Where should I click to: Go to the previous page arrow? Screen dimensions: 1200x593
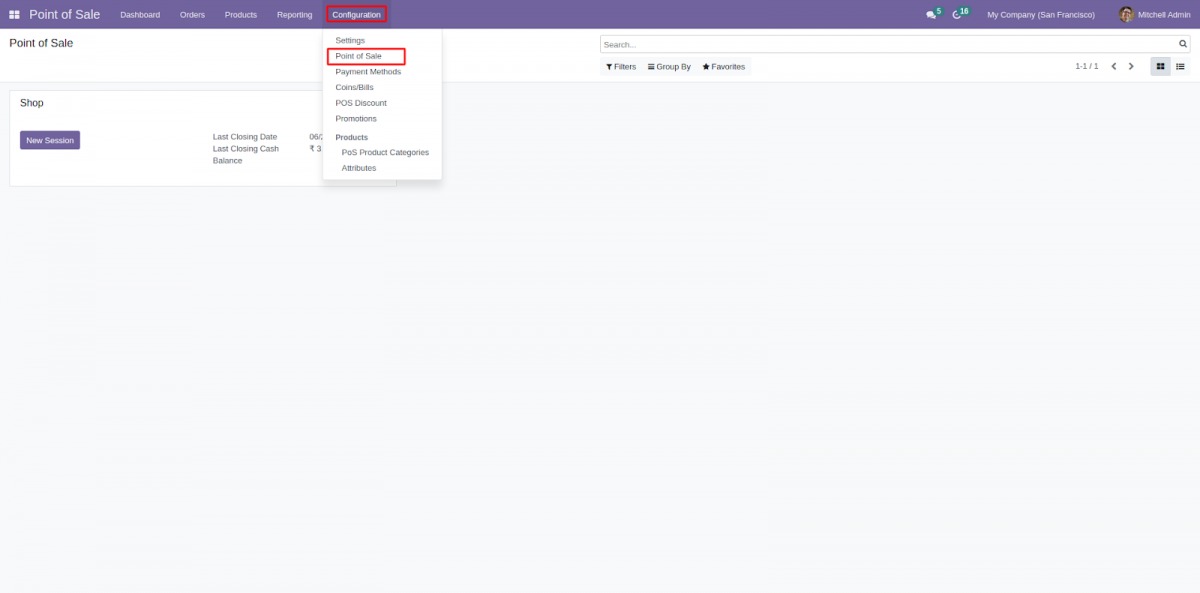coord(1114,67)
